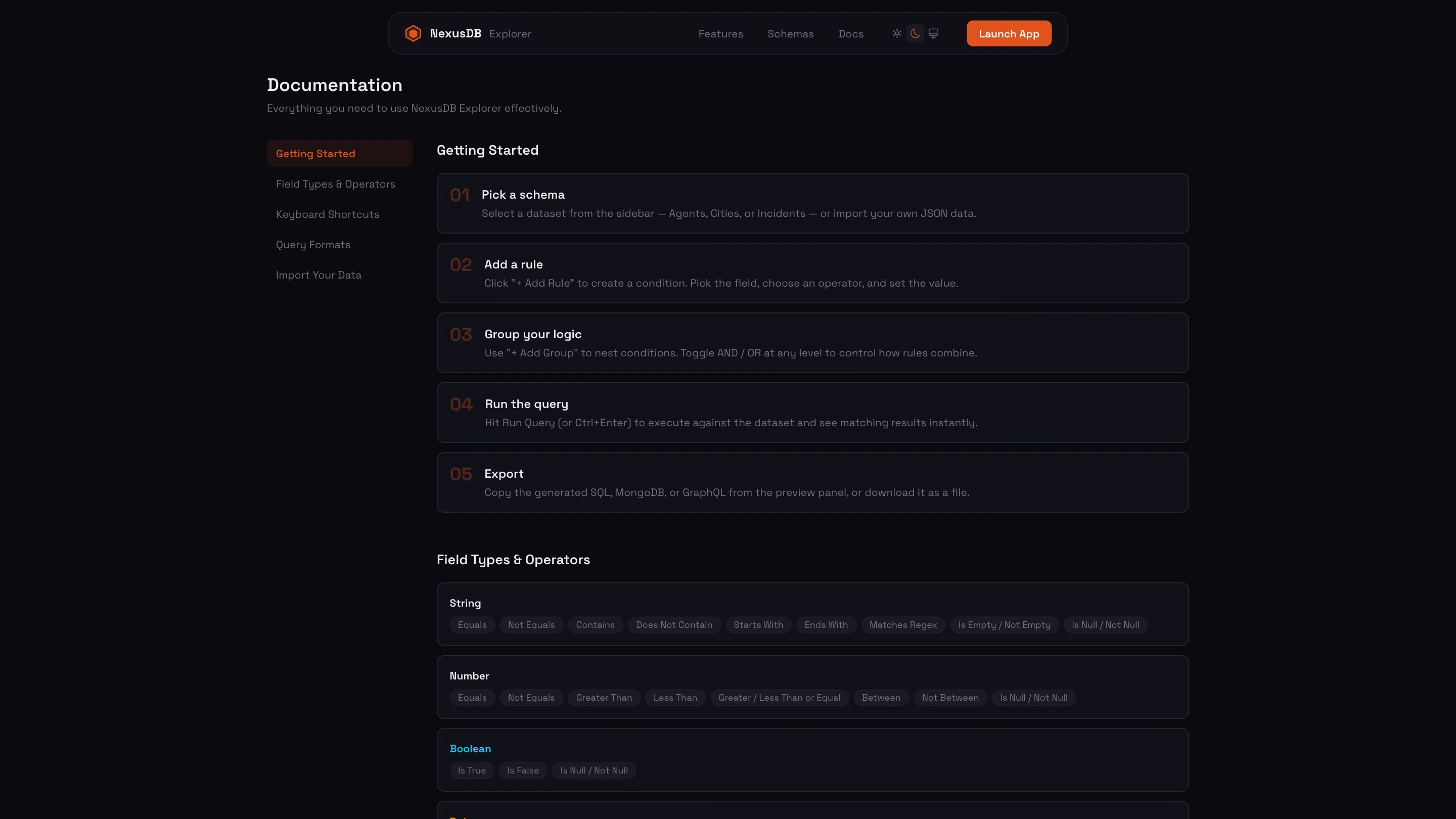This screenshot has width=1456, height=819.
Task: Click the String type heading
Action: 465,603
